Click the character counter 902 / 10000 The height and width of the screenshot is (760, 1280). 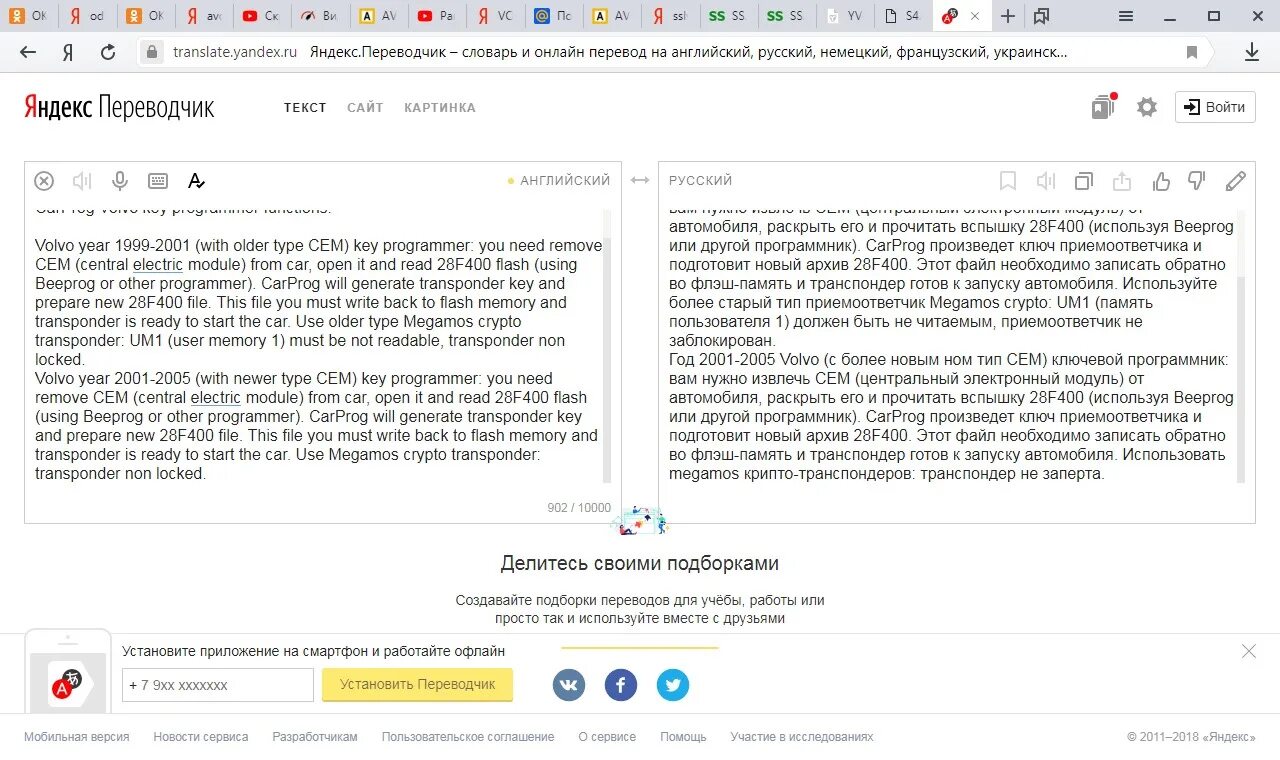579,508
